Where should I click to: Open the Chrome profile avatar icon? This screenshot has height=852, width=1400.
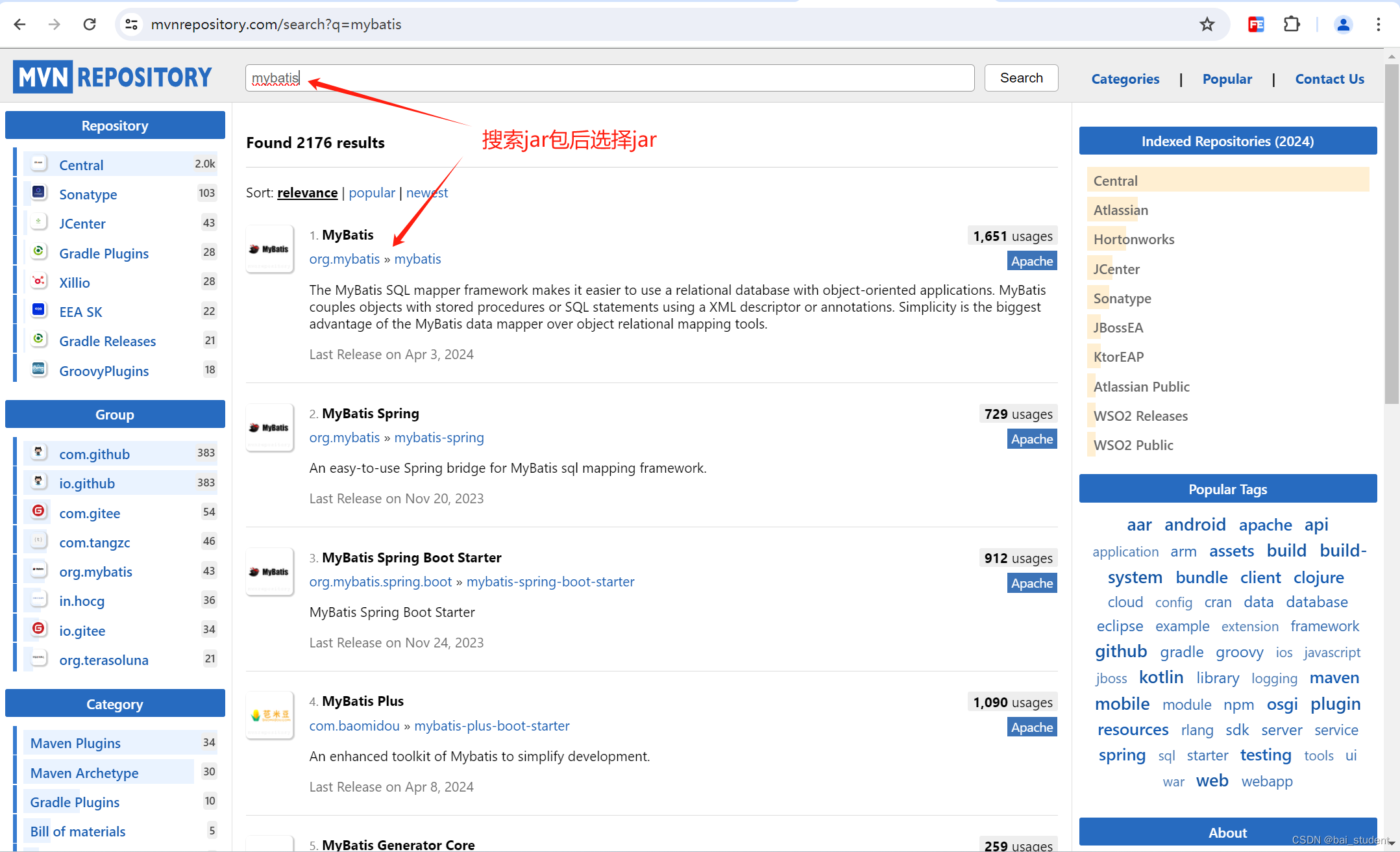tap(1343, 25)
